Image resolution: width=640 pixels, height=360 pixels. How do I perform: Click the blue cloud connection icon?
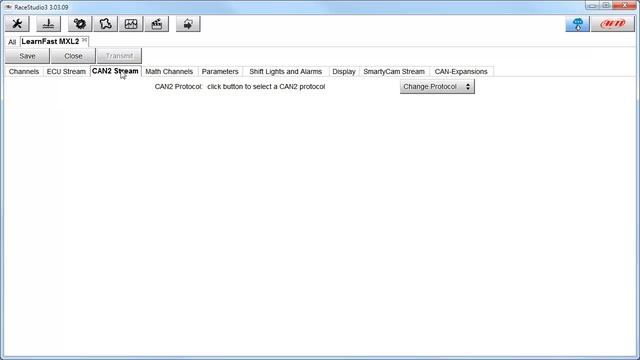[x=578, y=24]
